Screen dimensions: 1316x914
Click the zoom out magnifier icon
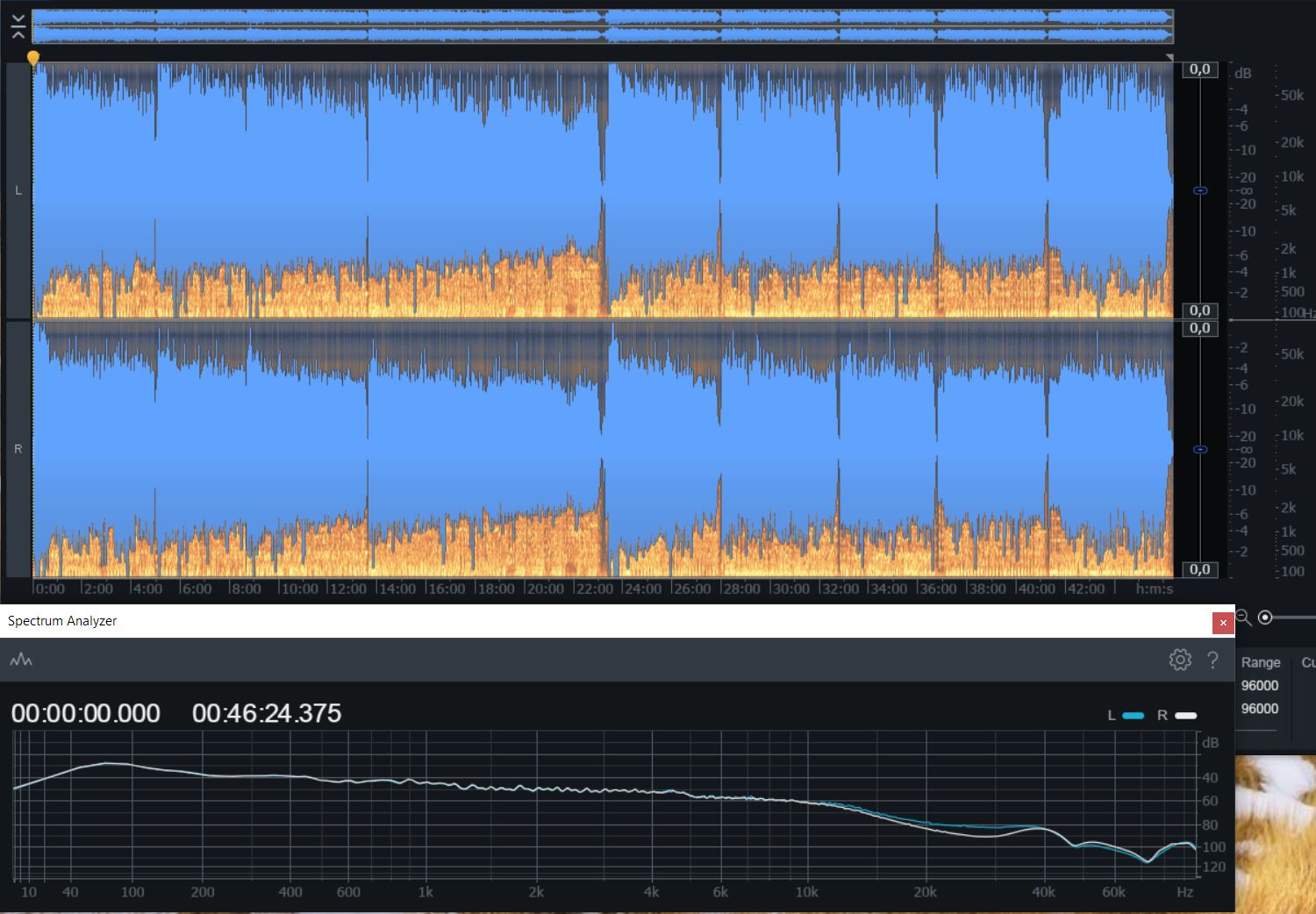[1243, 618]
